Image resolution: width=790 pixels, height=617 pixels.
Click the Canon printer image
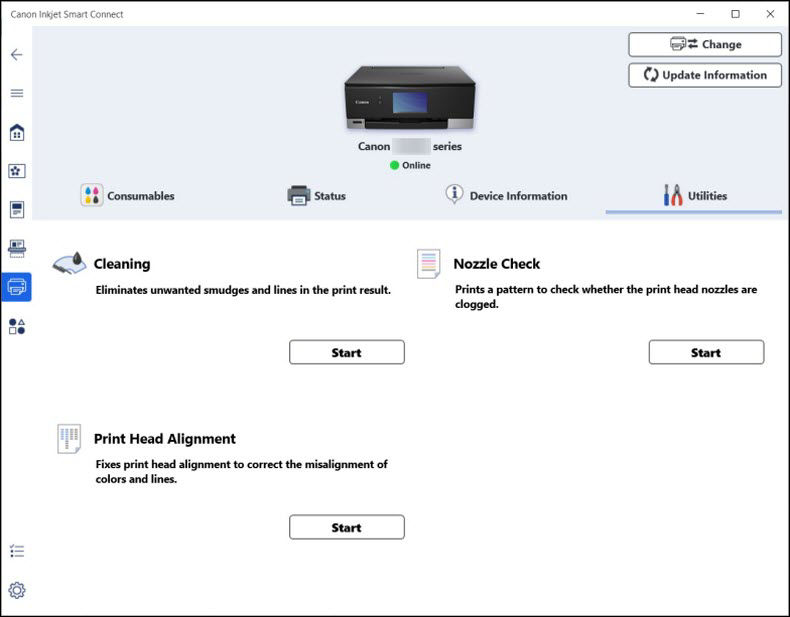point(410,100)
